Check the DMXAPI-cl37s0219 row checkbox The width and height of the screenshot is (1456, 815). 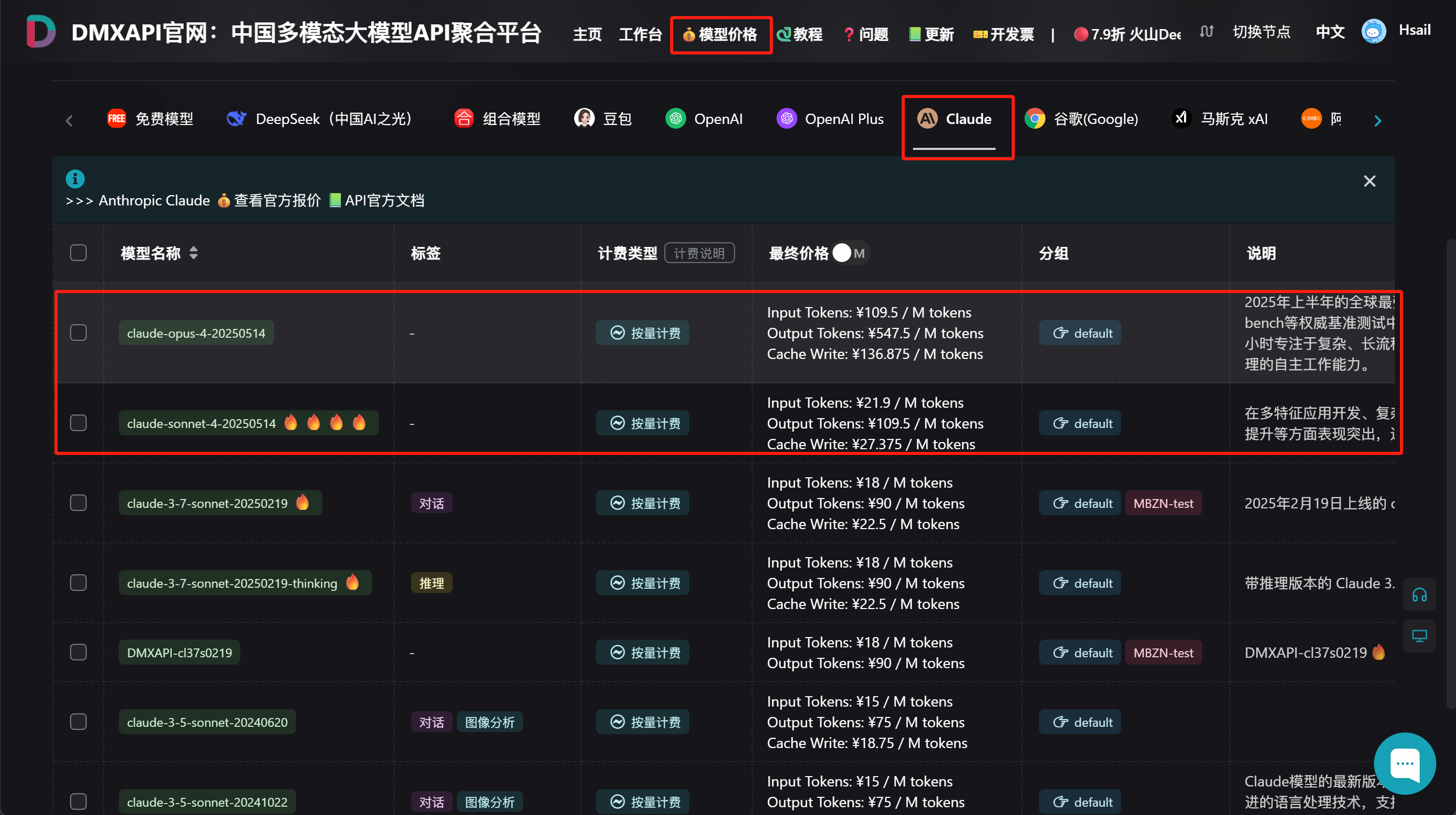pyautogui.click(x=78, y=652)
